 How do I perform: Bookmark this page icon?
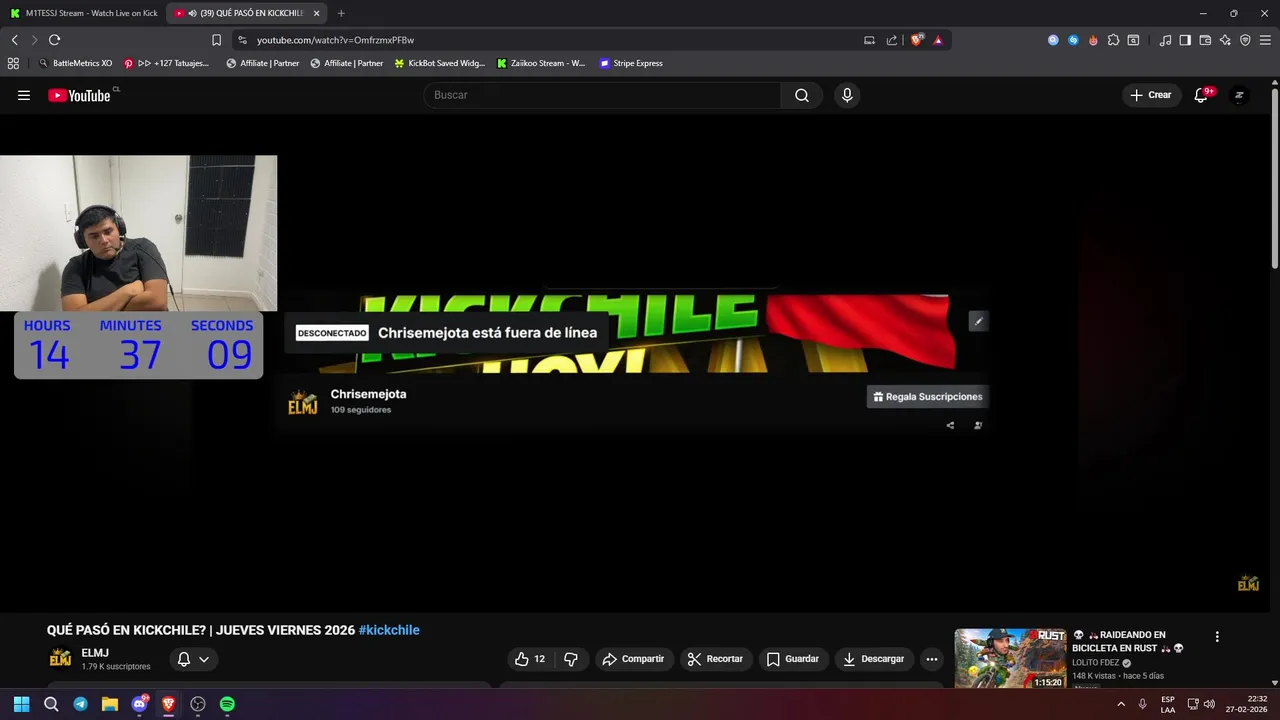point(216,40)
